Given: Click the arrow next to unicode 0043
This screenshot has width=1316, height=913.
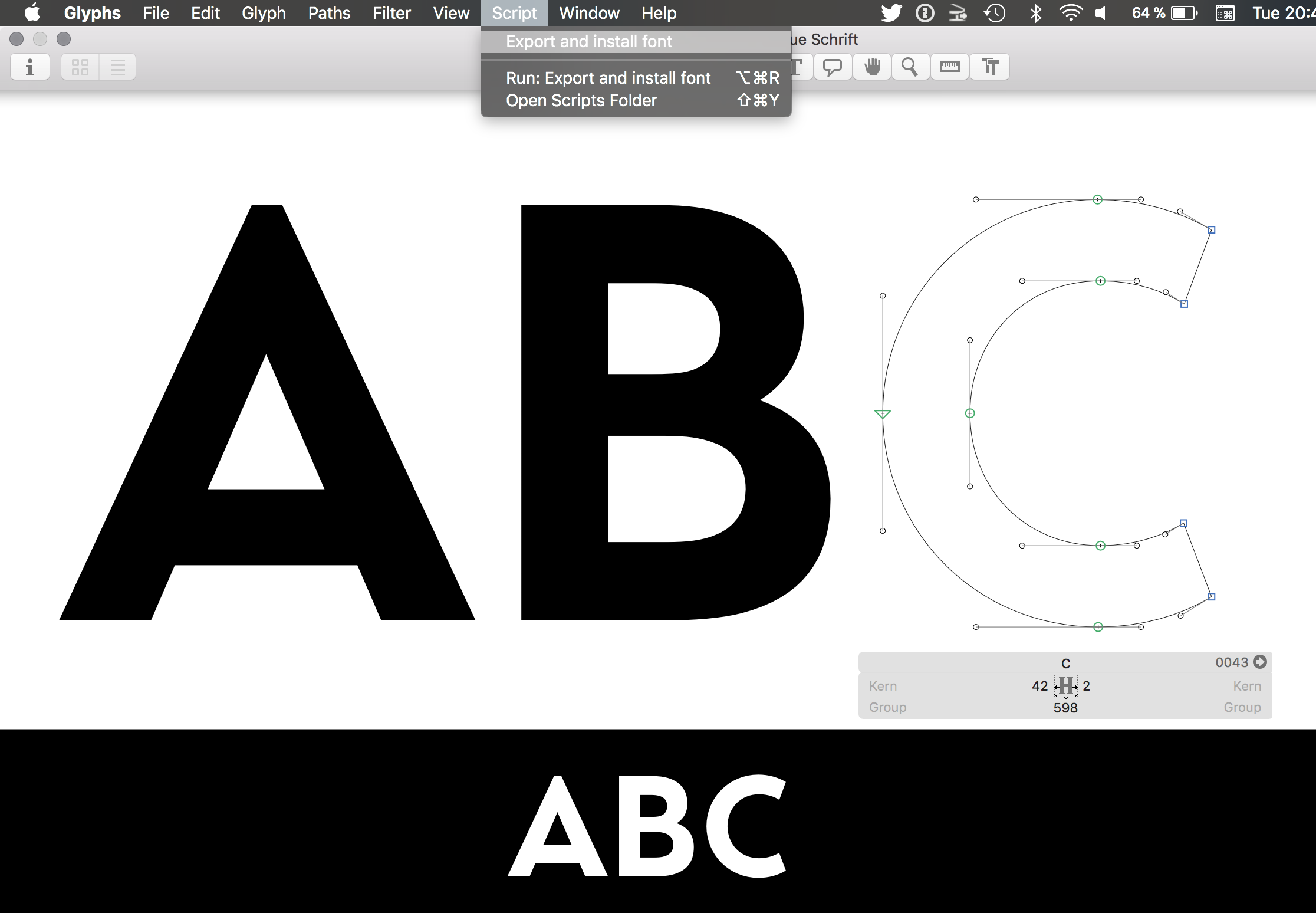Looking at the screenshot, I should click(x=1260, y=662).
